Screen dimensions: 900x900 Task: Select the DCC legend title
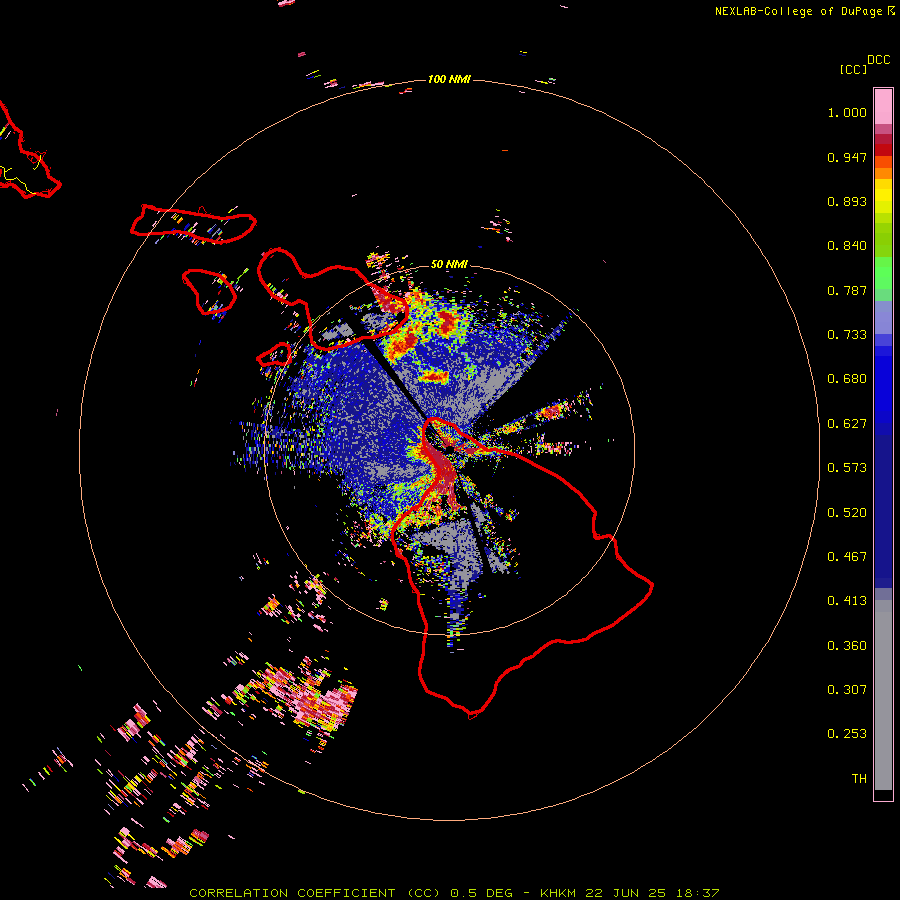[879, 60]
